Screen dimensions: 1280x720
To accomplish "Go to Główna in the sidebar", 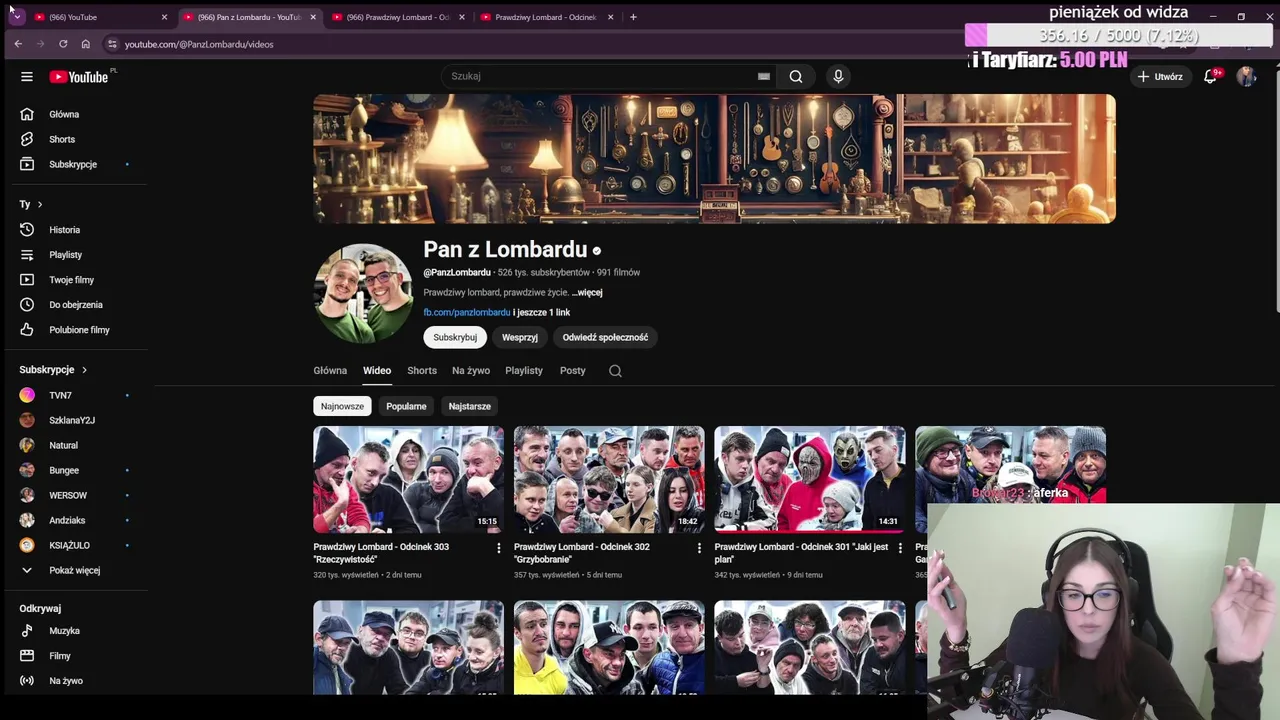I will click(x=64, y=114).
